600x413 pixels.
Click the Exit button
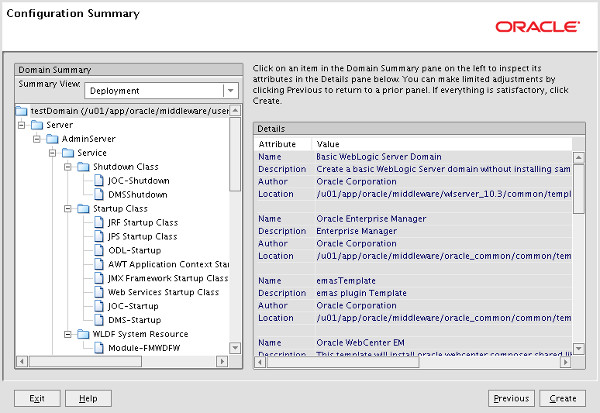click(x=37, y=398)
